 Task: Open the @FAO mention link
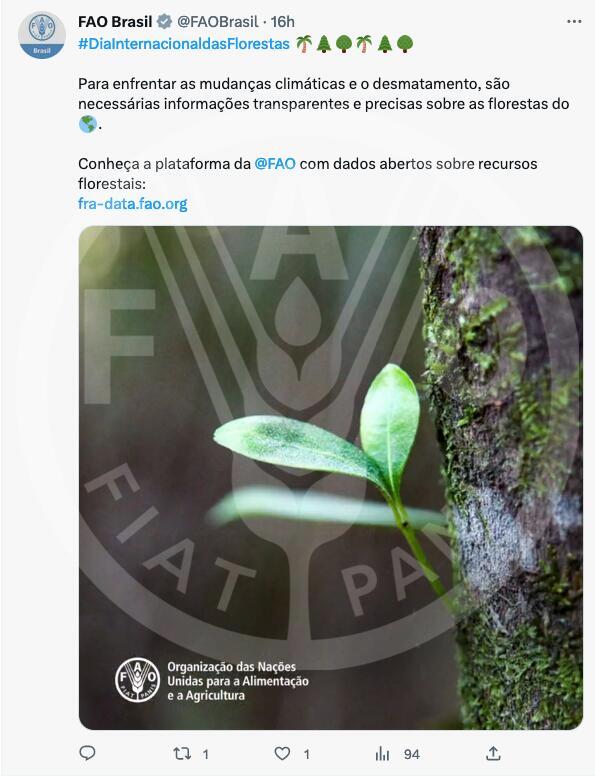click(x=275, y=163)
